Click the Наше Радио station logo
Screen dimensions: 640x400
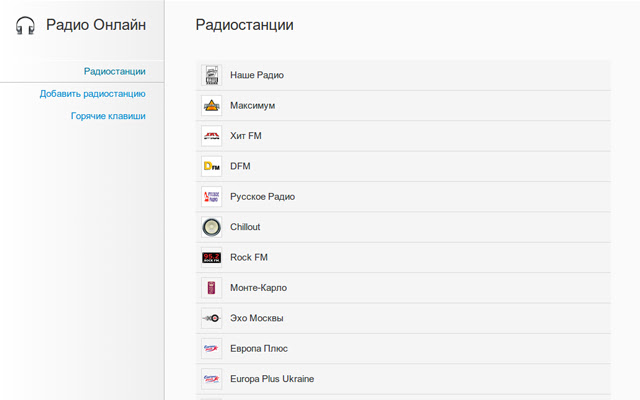(x=211, y=75)
